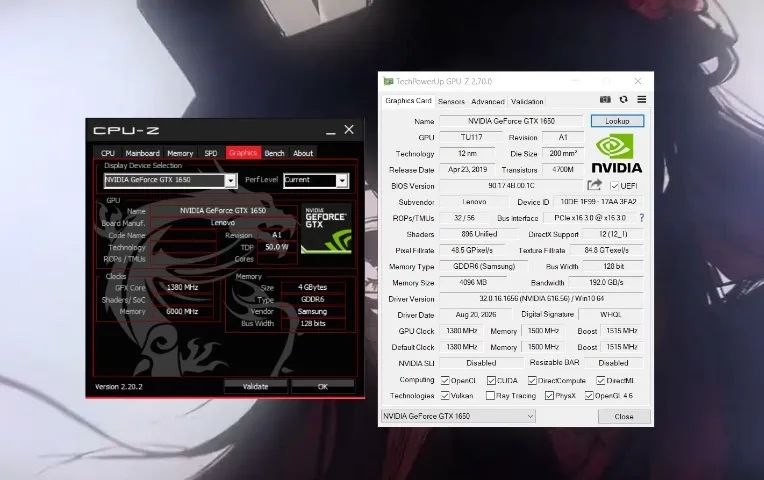Minimize the CPU-Z window
This screenshot has height=480, width=764.
(331, 132)
